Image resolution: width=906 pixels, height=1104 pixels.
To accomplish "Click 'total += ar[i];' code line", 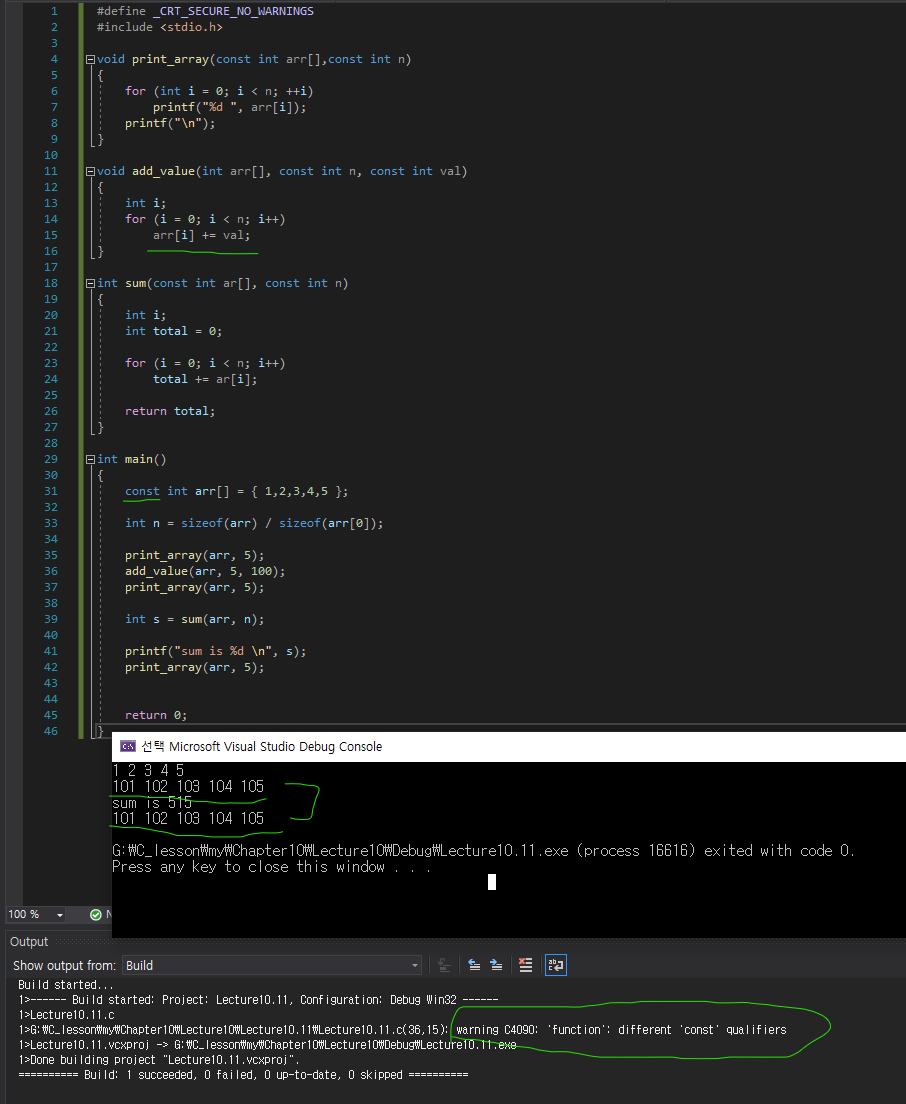I will tap(206, 380).
